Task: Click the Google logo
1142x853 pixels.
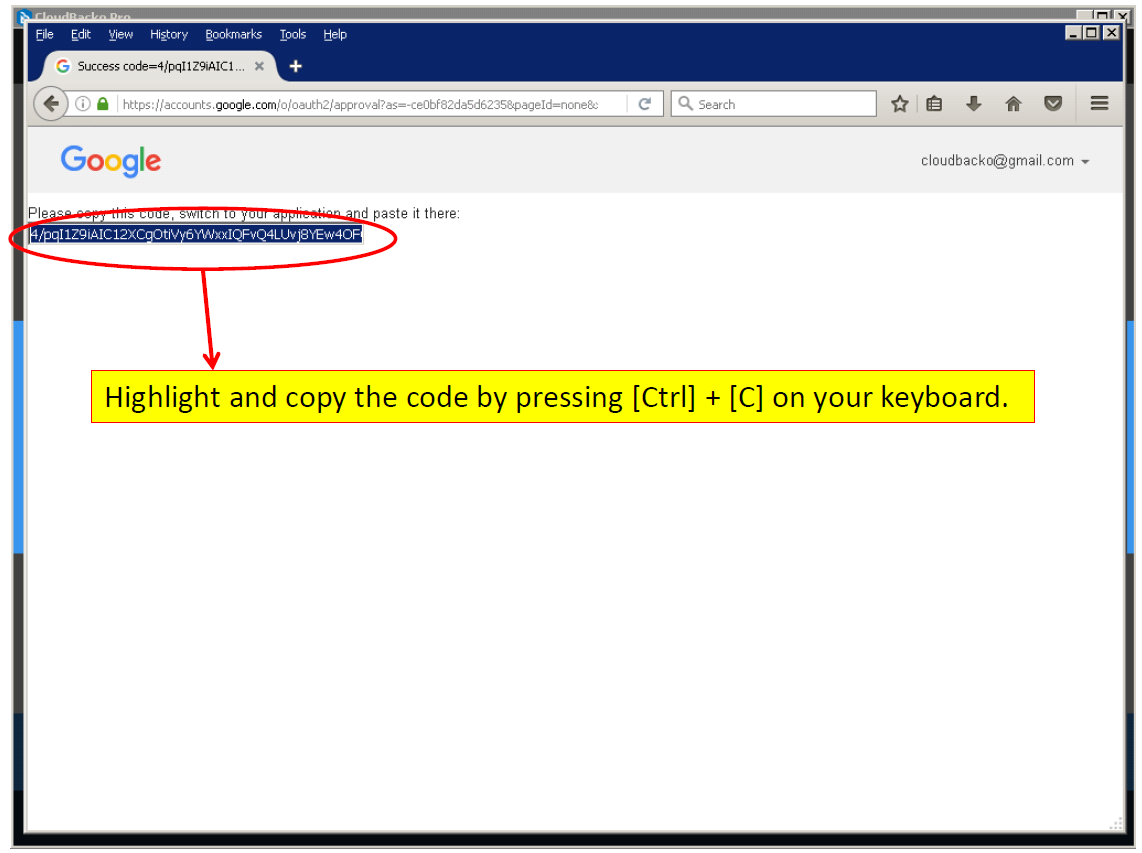Action: [111, 160]
